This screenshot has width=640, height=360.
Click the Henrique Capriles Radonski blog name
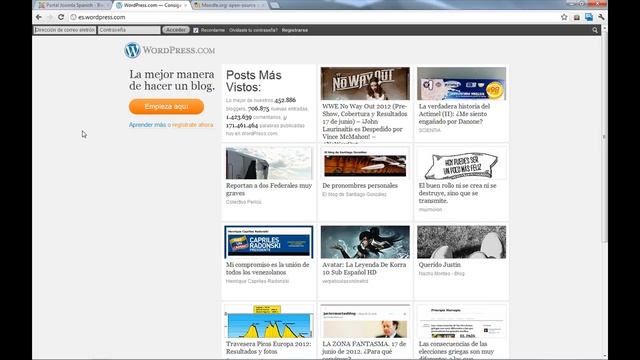tap(257, 281)
